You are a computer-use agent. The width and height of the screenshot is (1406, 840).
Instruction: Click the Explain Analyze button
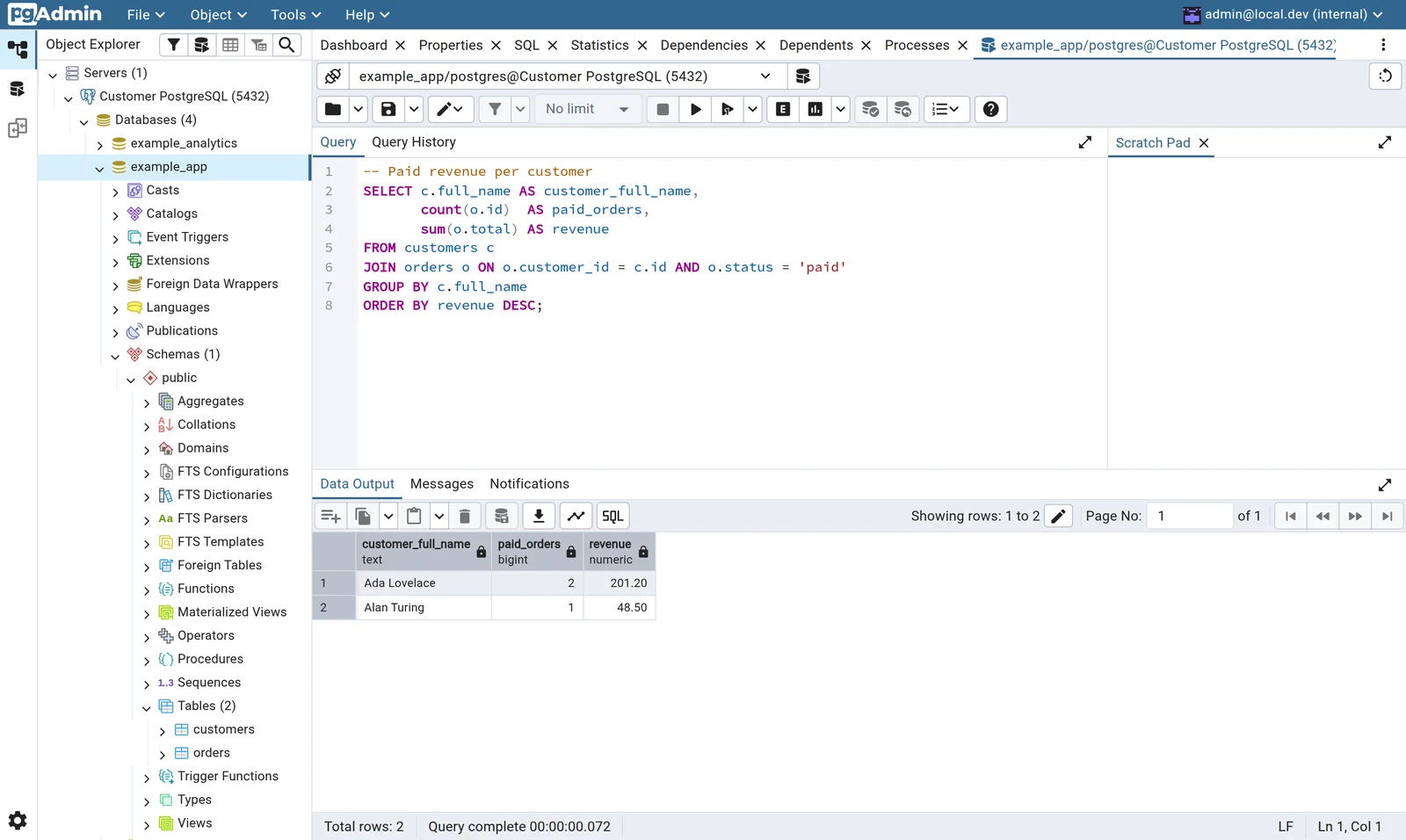(x=815, y=109)
